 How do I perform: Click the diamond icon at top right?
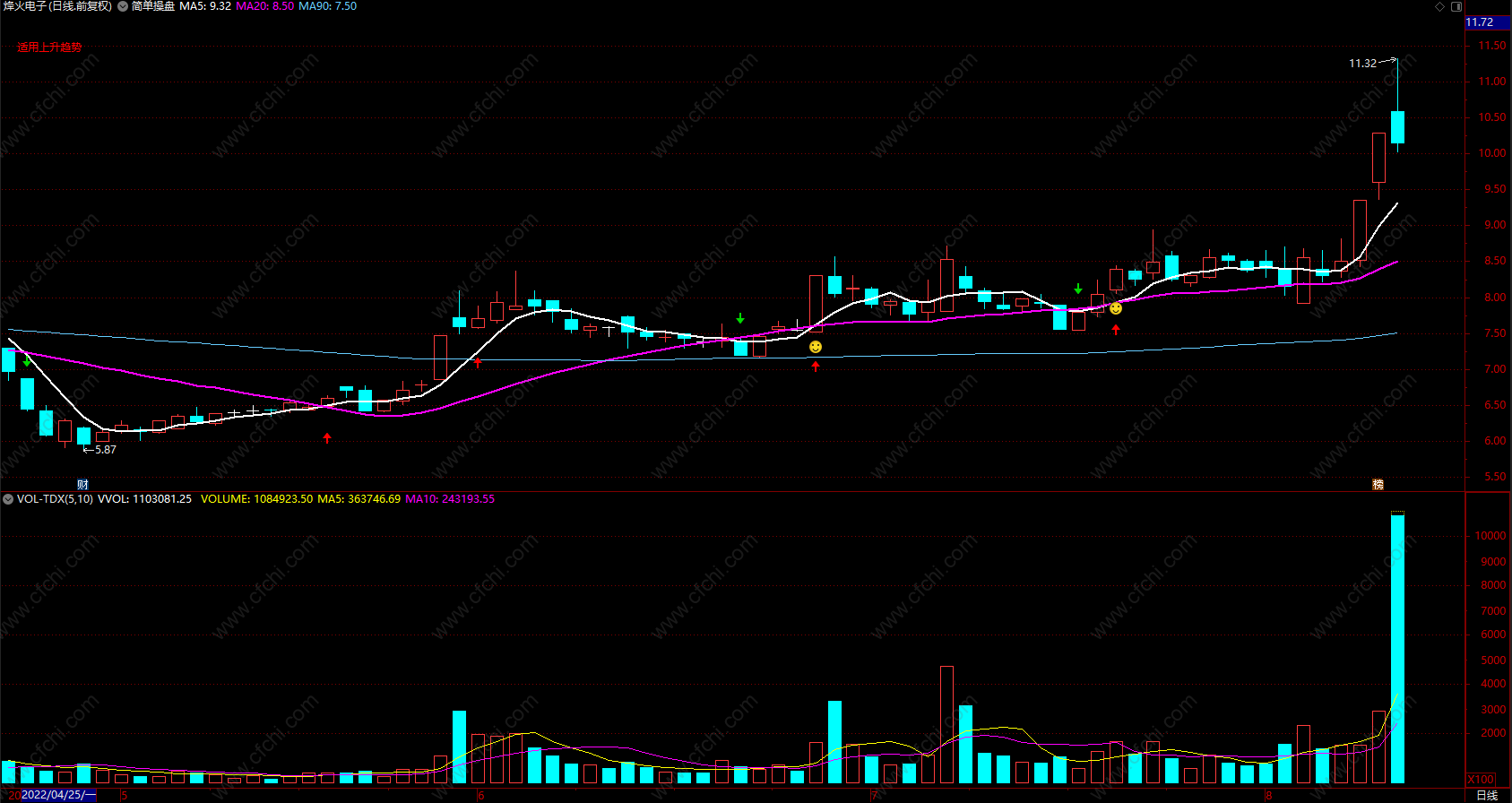(1440, 6)
